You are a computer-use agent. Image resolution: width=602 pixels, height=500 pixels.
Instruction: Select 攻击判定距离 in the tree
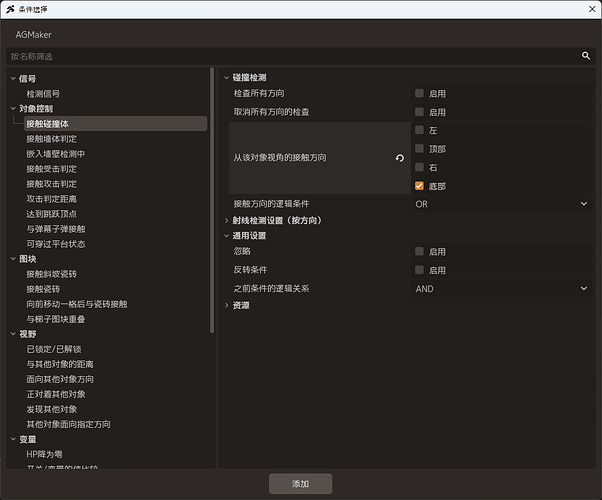tap(51, 199)
